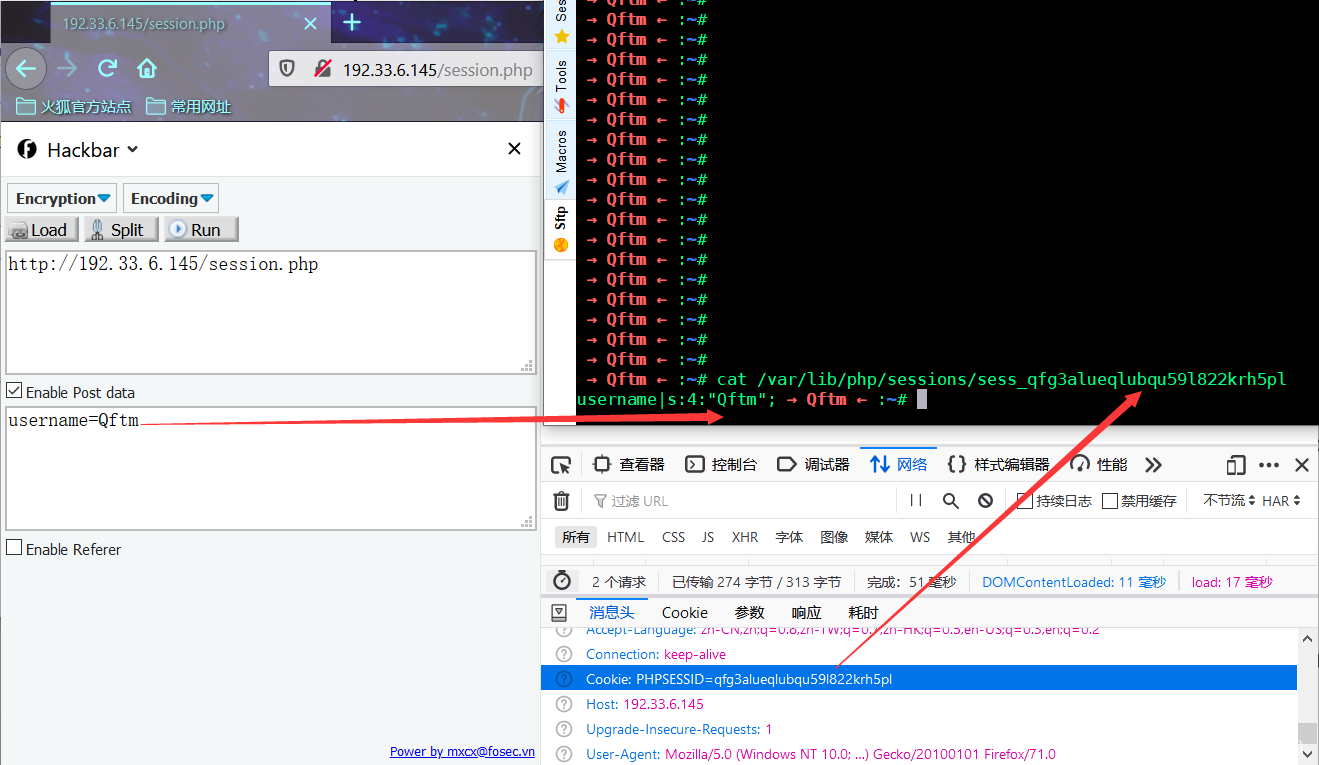Viewport: 1319px width, 765px height.
Task: Pause network recording with the pause icon
Action: tap(916, 501)
